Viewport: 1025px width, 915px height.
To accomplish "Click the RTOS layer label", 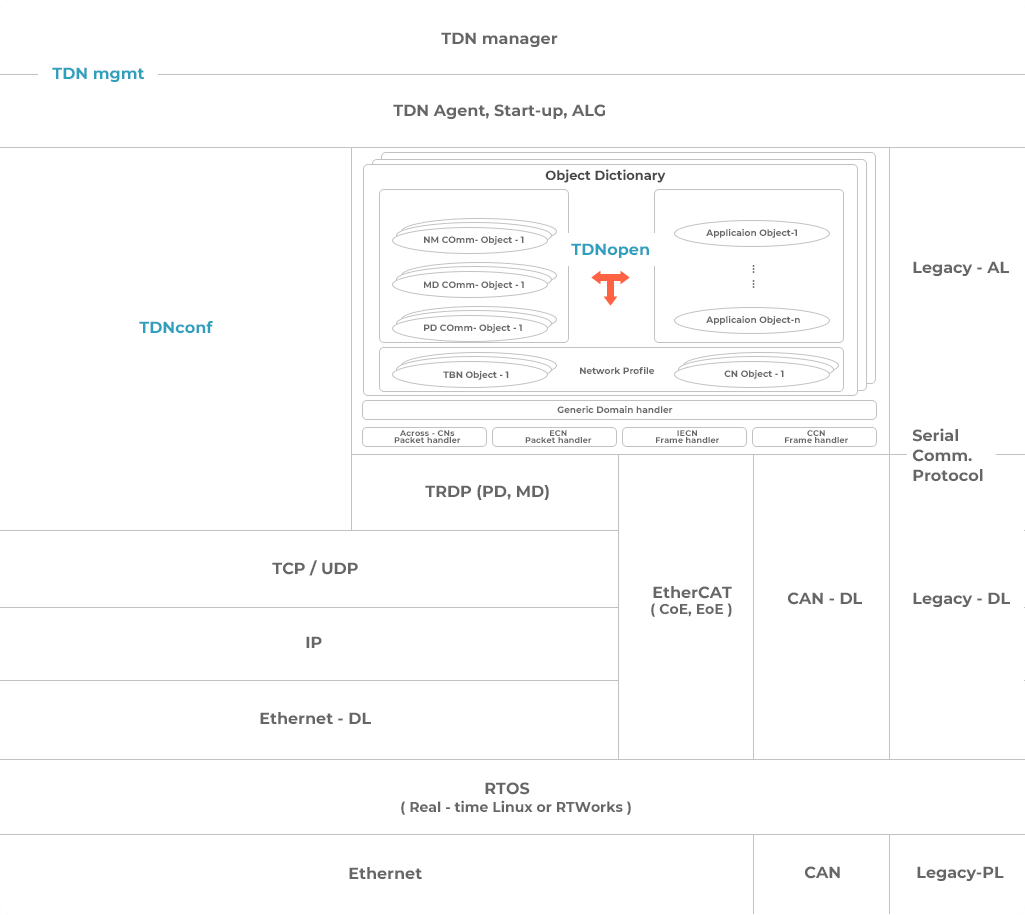I will [516, 797].
